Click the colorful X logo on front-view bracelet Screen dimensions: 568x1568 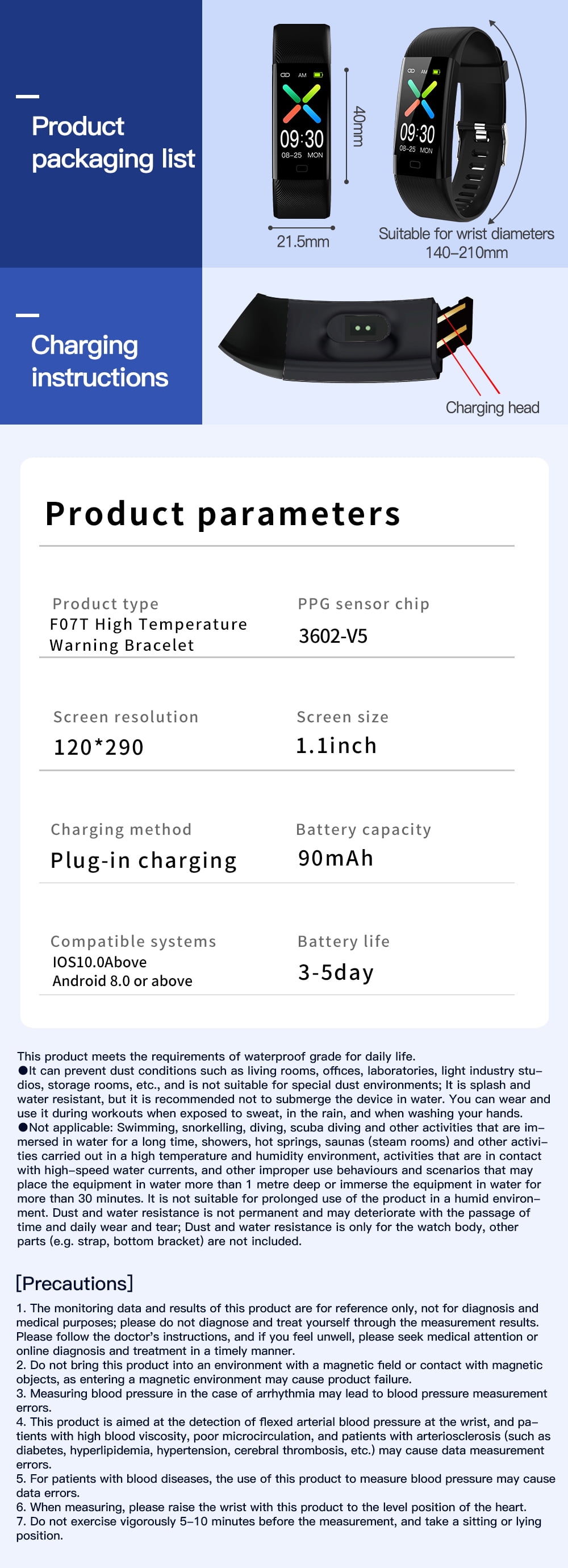coord(302,103)
